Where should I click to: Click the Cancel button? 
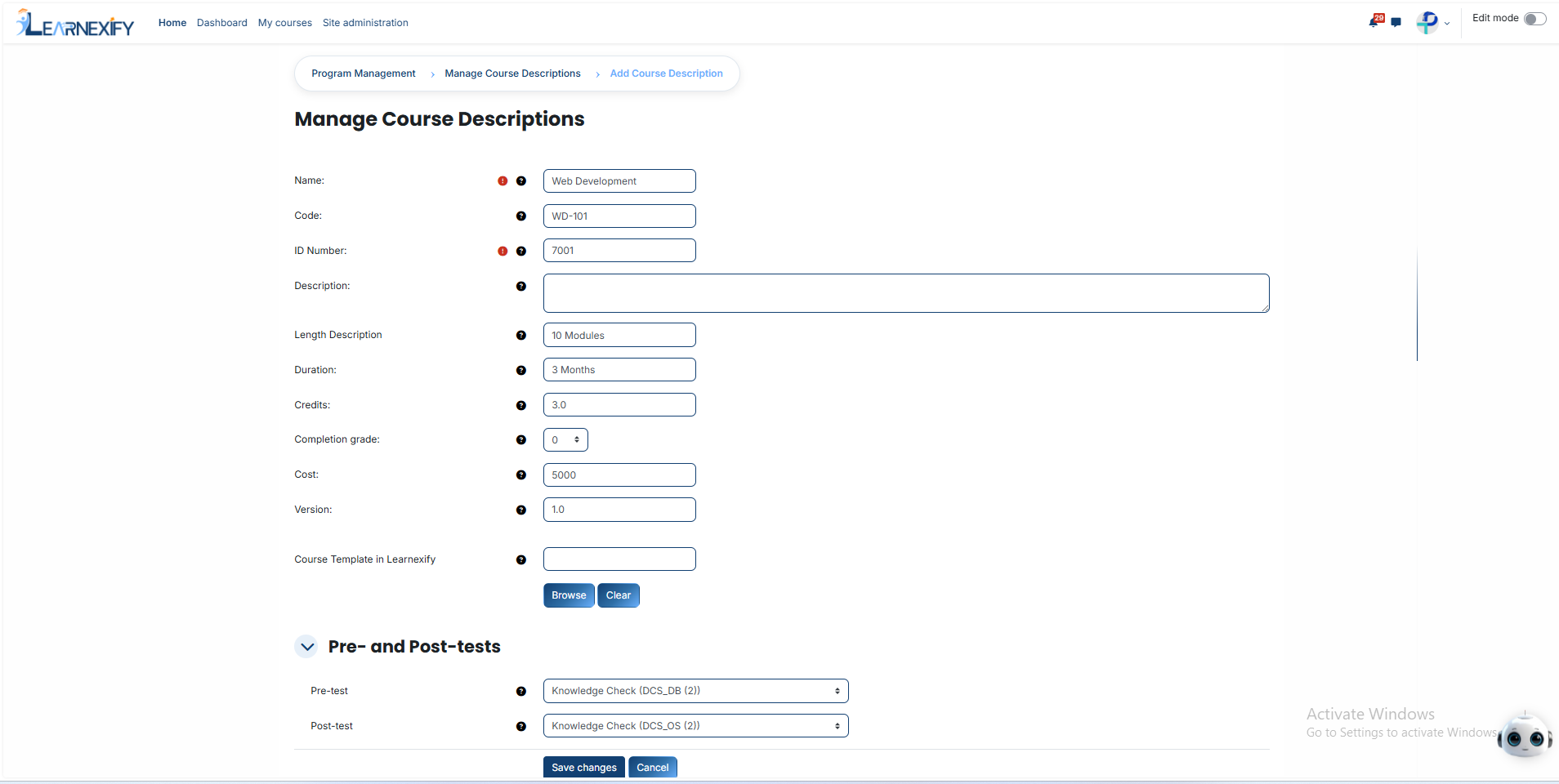653,768
